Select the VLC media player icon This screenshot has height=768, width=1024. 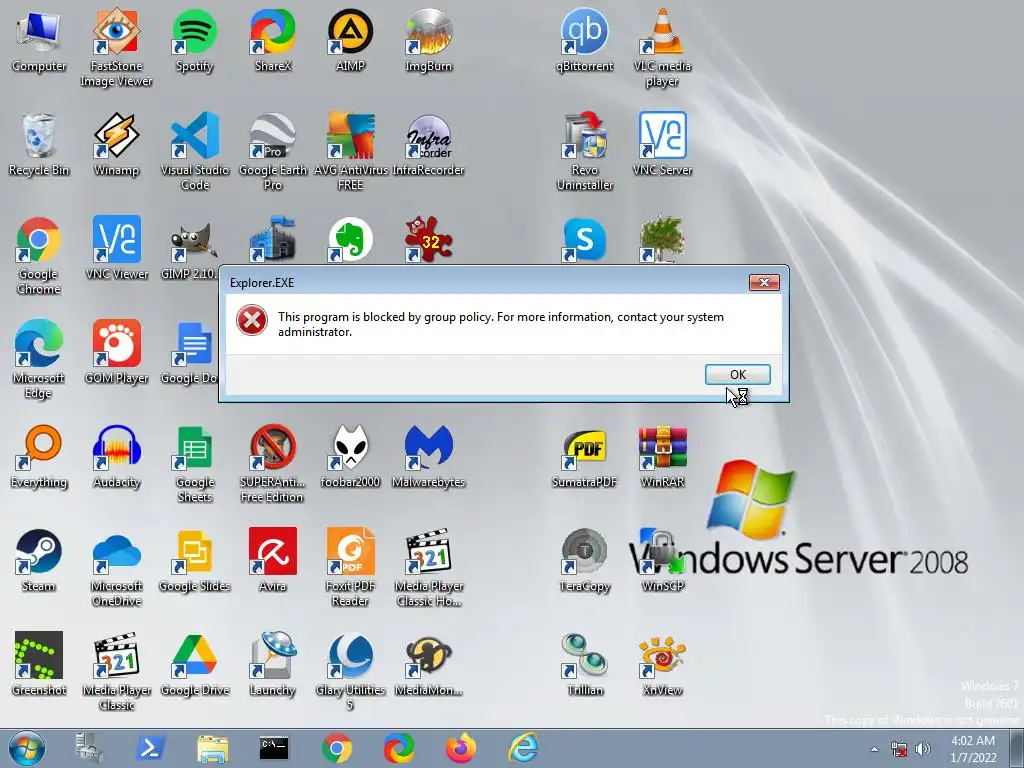662,47
